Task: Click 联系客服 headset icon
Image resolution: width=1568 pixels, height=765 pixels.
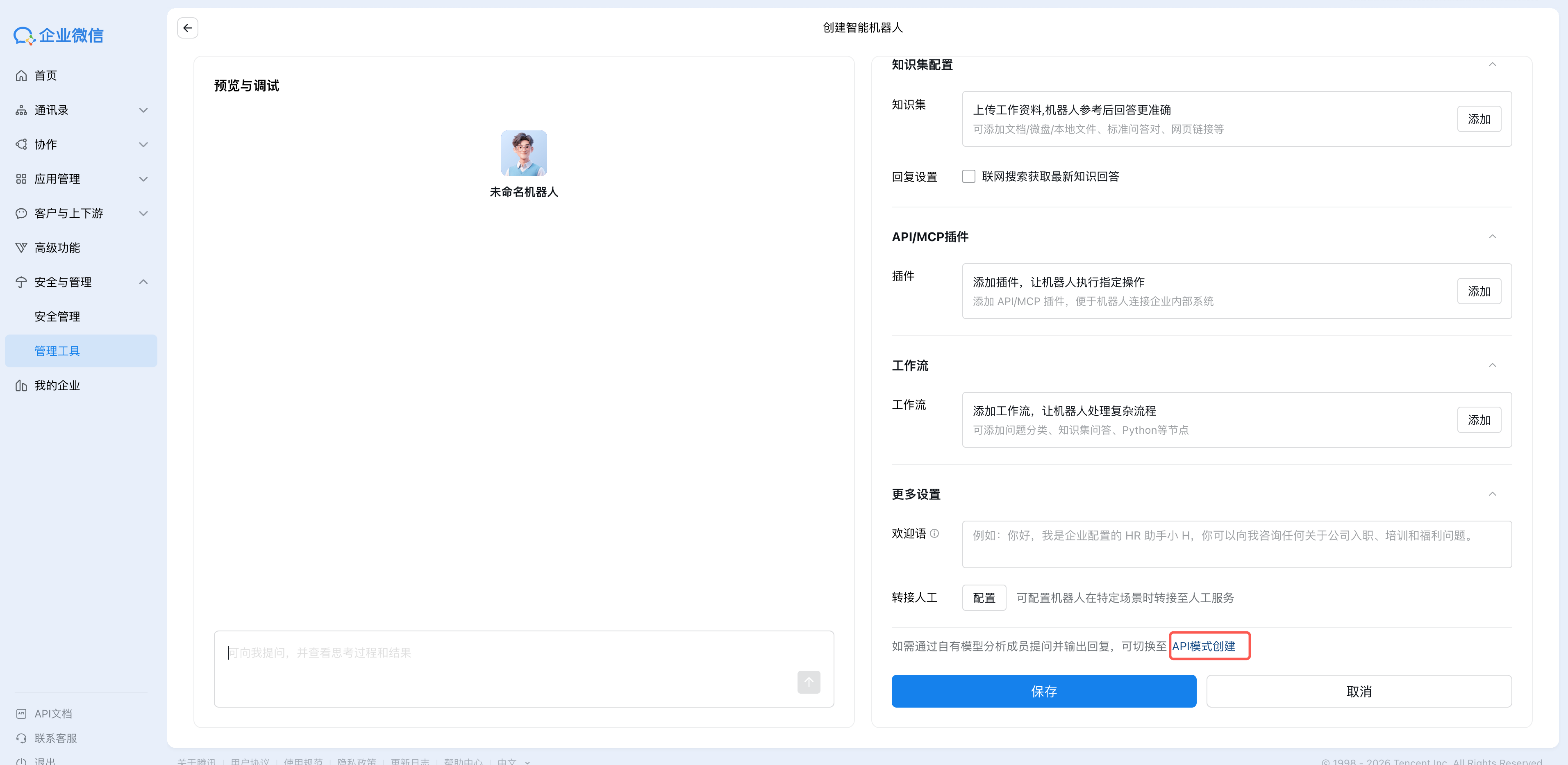Action: 21,738
